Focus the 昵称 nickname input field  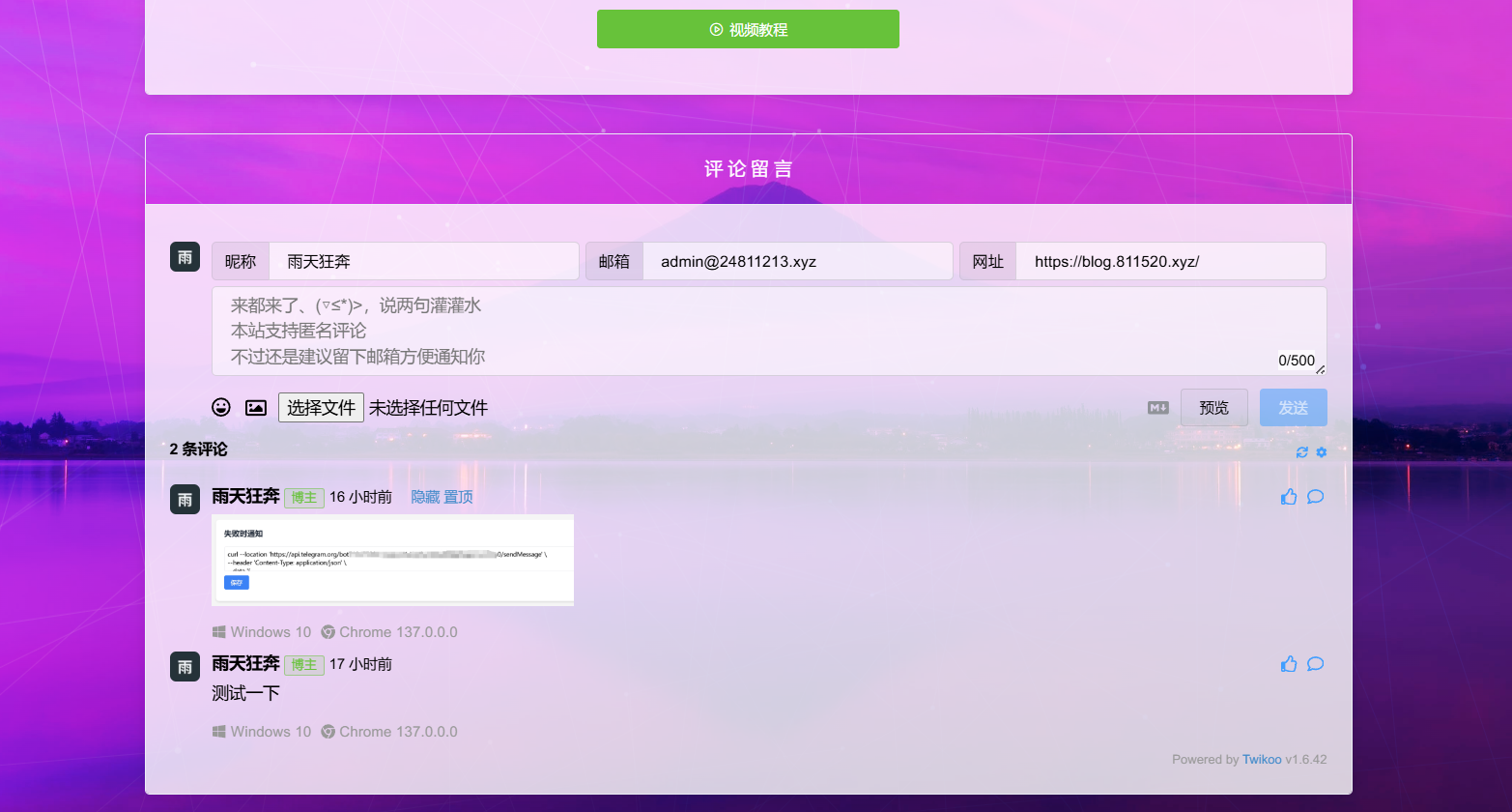click(423, 261)
